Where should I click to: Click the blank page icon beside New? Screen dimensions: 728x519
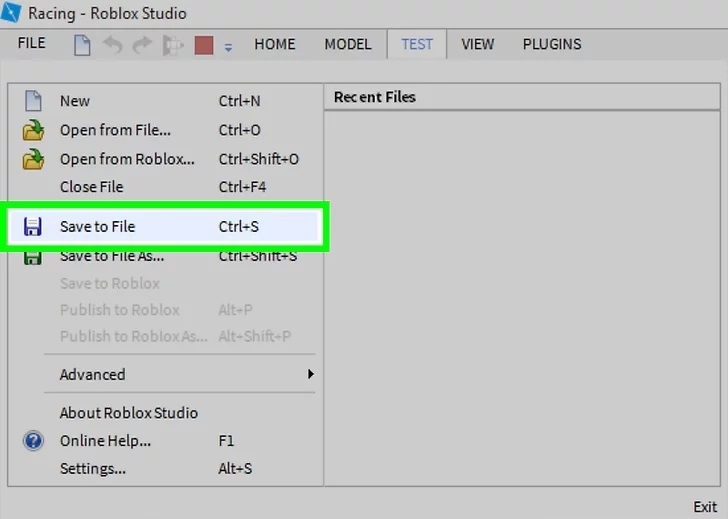[x=33, y=101]
